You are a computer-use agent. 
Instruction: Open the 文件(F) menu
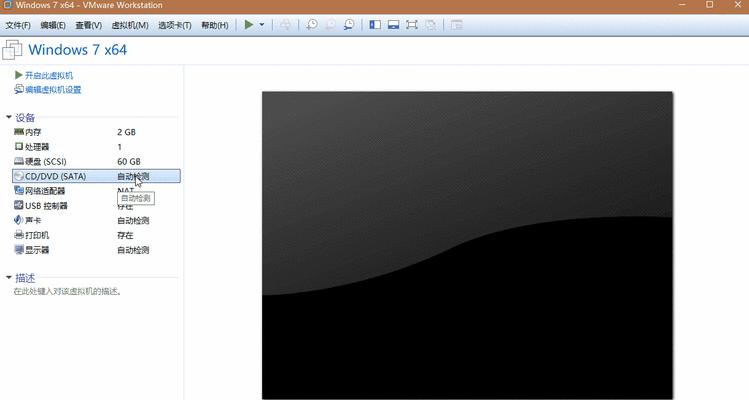(x=18, y=25)
